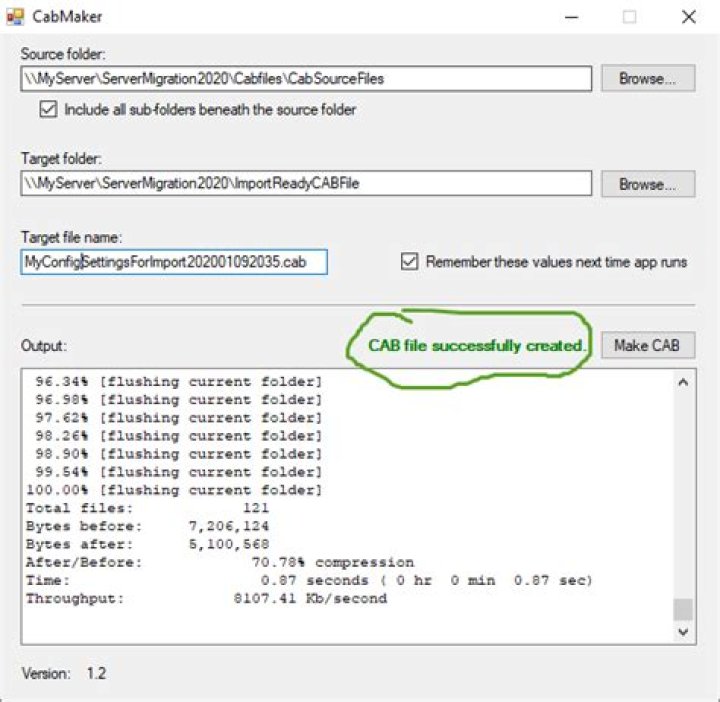Click the CabMaker app icon in title bar
The width and height of the screenshot is (720, 702).
[x=15, y=17]
